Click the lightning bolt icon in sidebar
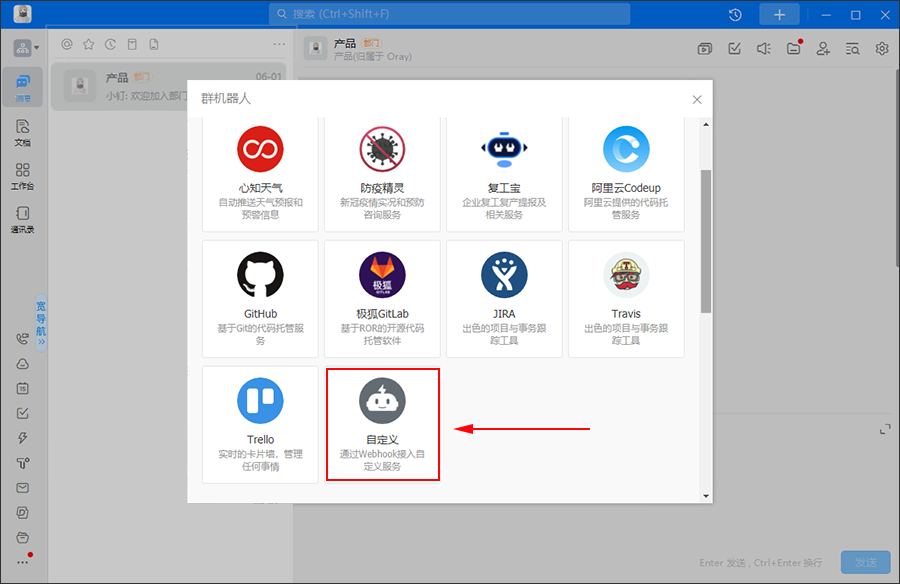The height and width of the screenshot is (584, 900). pyautogui.click(x=22, y=438)
